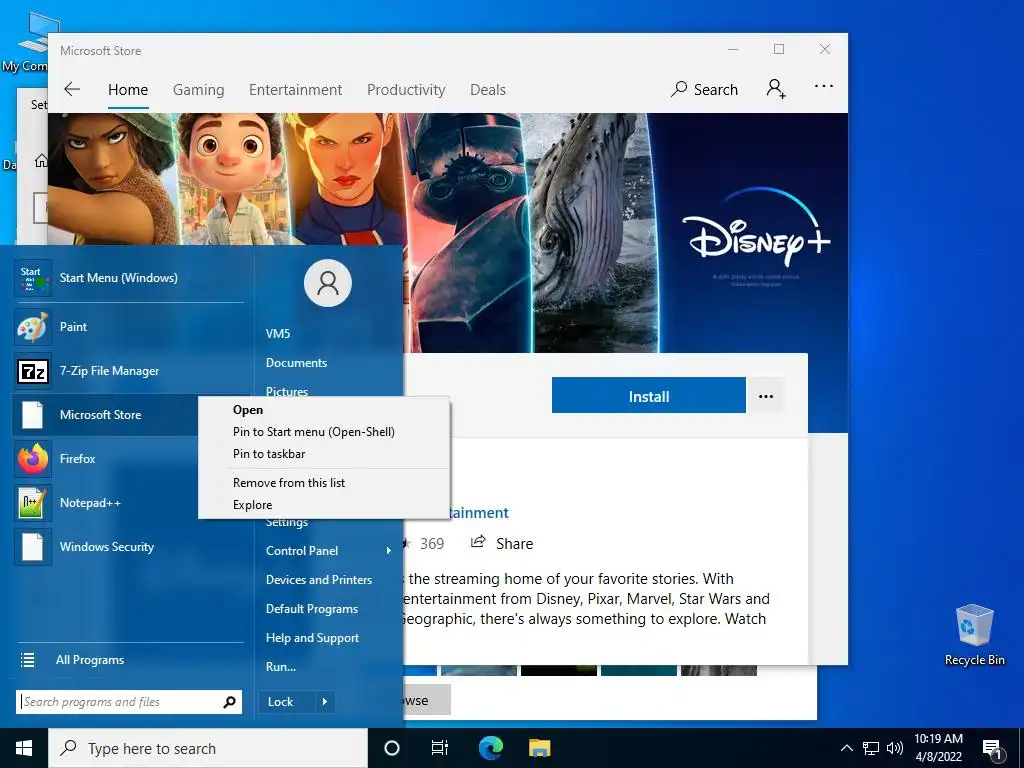Expand All Programs list
The height and width of the screenshot is (768, 1024).
pos(129,660)
